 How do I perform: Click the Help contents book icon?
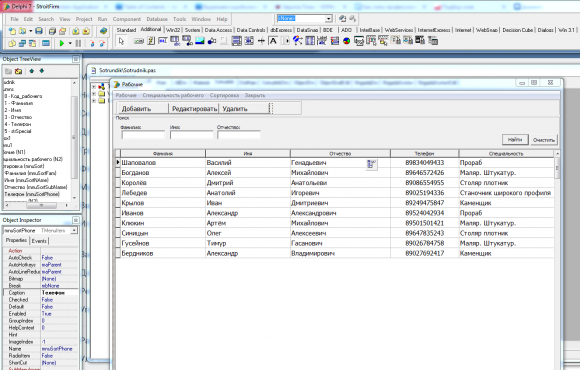point(103,31)
